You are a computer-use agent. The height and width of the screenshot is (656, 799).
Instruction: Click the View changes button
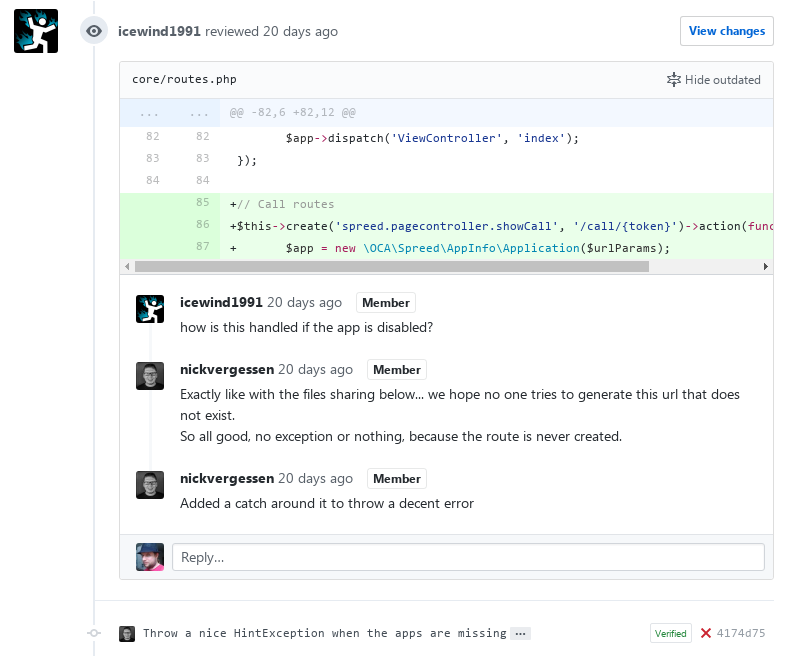click(727, 31)
